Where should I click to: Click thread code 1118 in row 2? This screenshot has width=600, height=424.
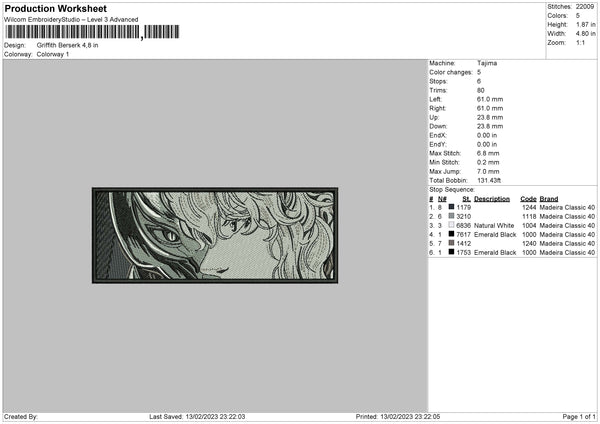tap(529, 217)
